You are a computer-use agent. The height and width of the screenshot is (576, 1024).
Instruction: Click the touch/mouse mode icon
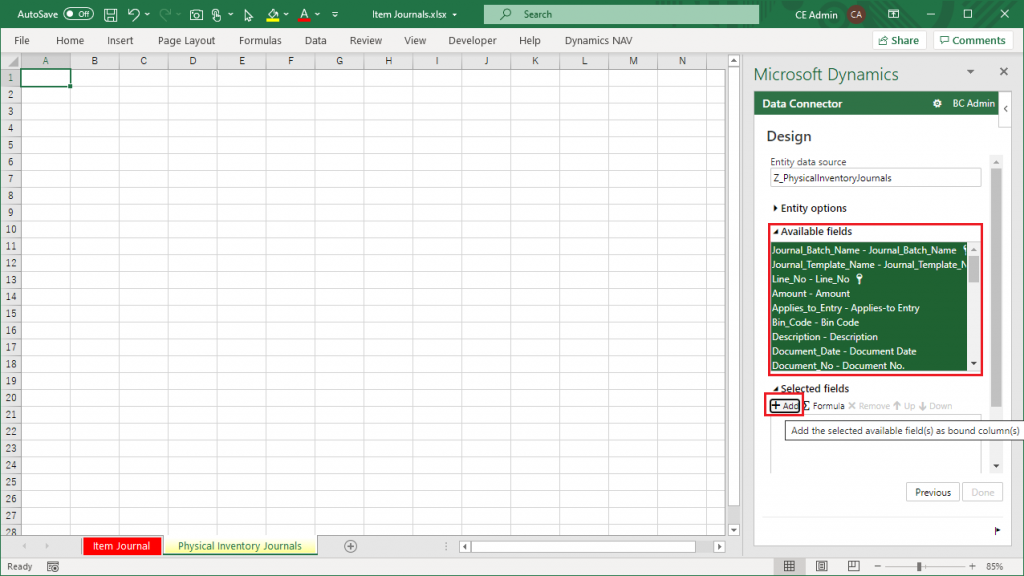217,14
